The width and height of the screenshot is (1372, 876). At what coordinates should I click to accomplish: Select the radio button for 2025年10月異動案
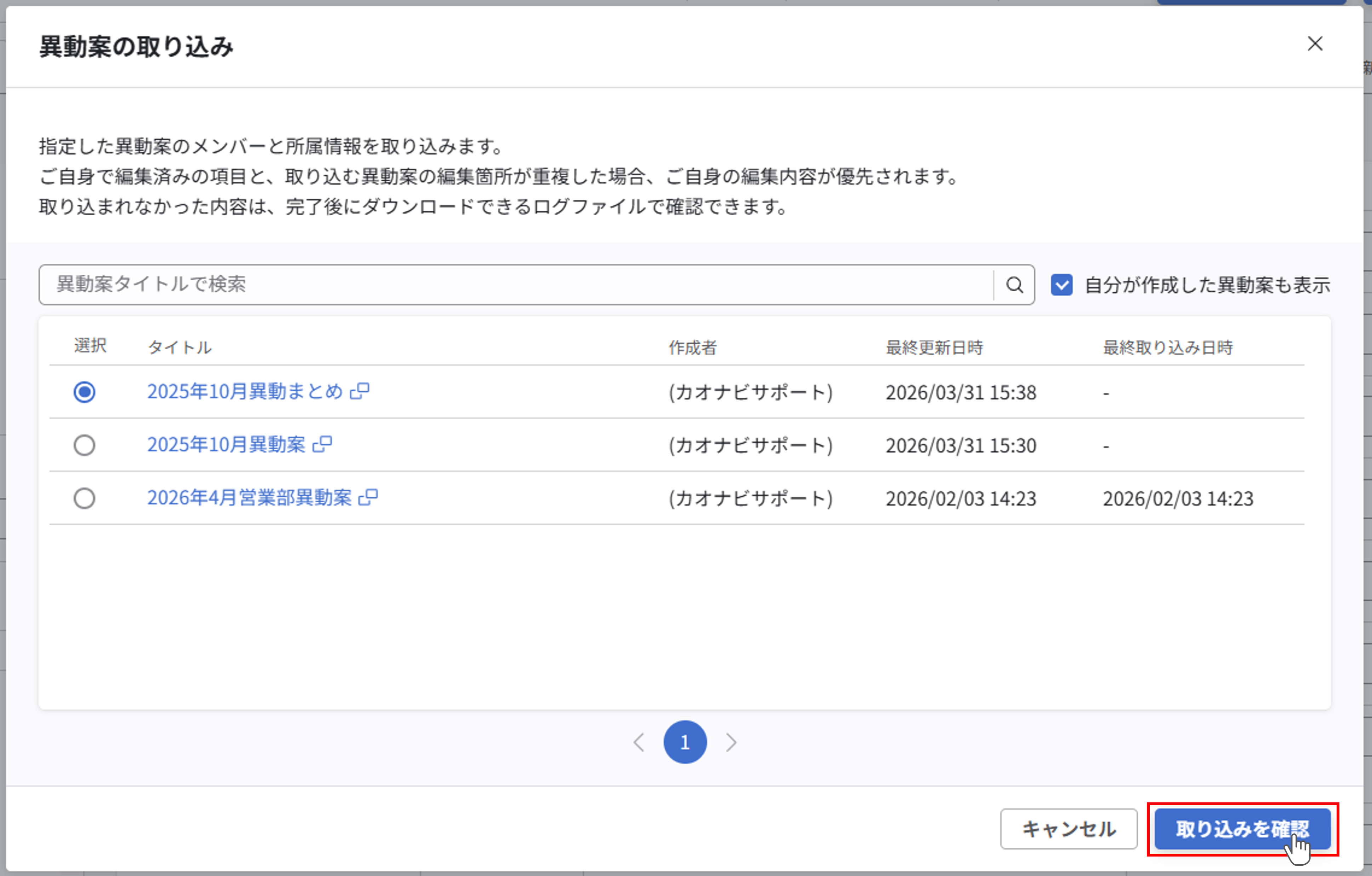click(x=84, y=445)
